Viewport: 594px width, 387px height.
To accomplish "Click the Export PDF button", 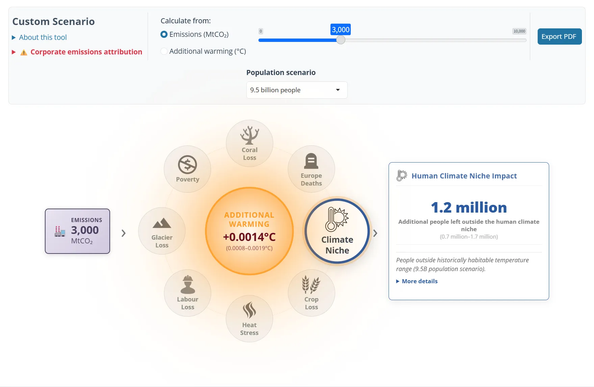I will click(560, 37).
